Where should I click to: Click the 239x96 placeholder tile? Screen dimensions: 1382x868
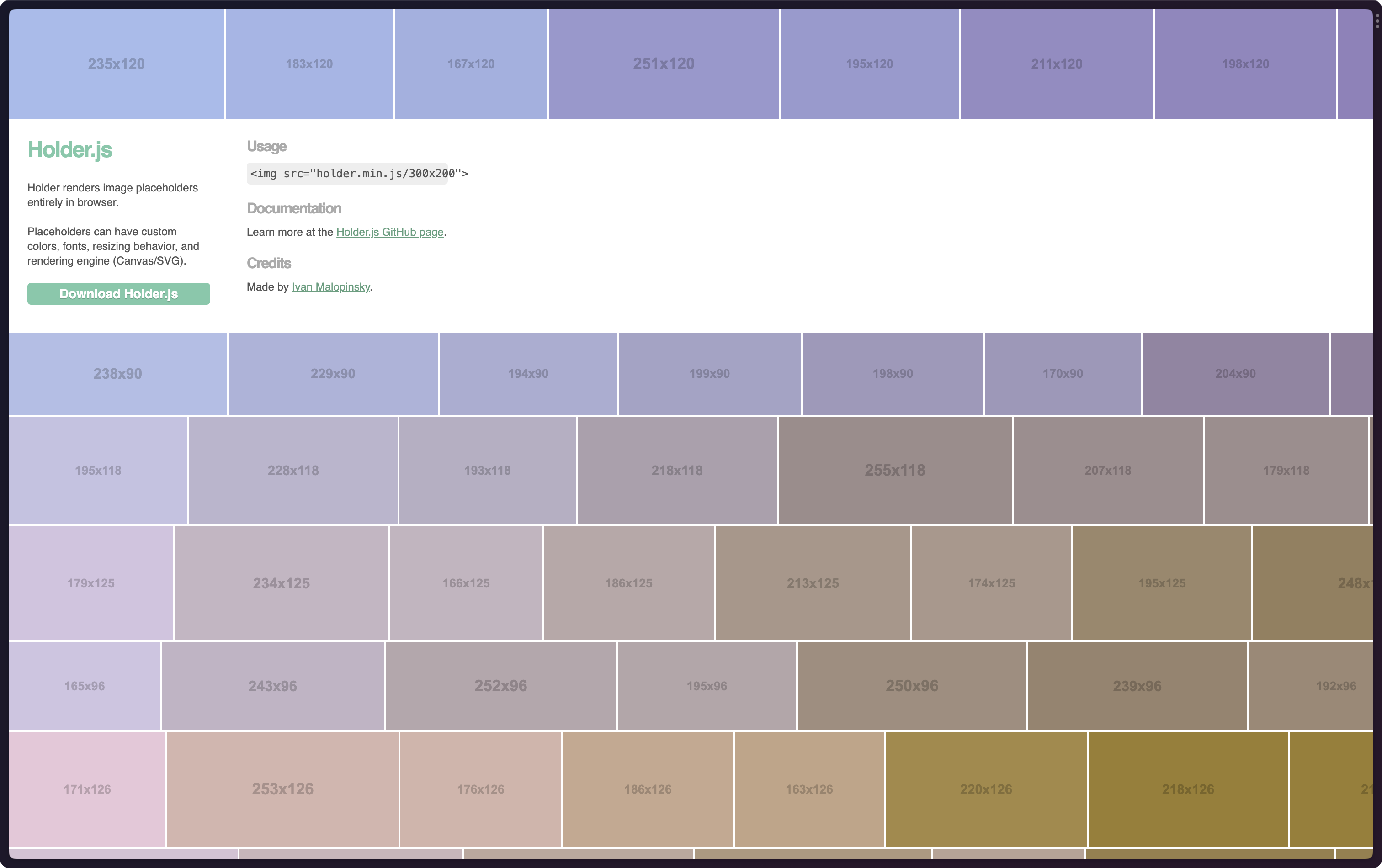coord(1137,686)
